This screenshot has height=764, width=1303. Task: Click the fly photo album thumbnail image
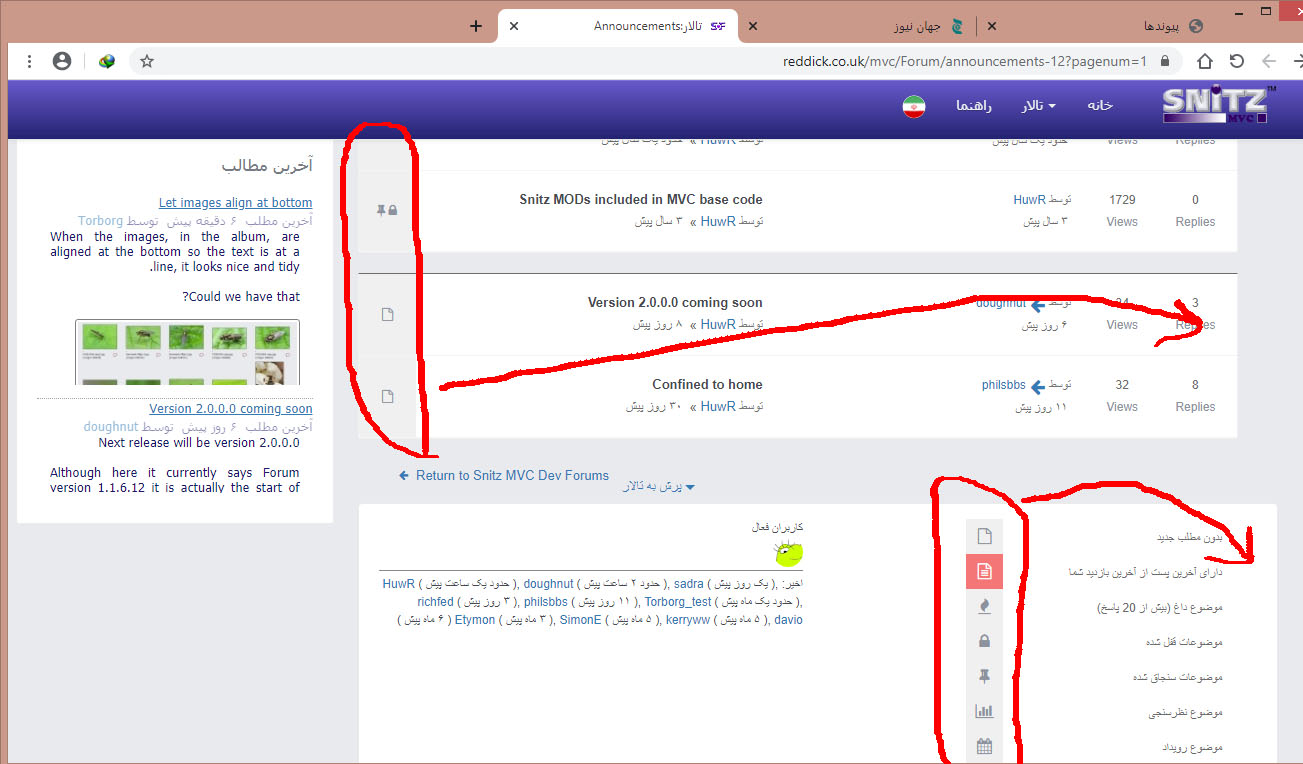(187, 352)
